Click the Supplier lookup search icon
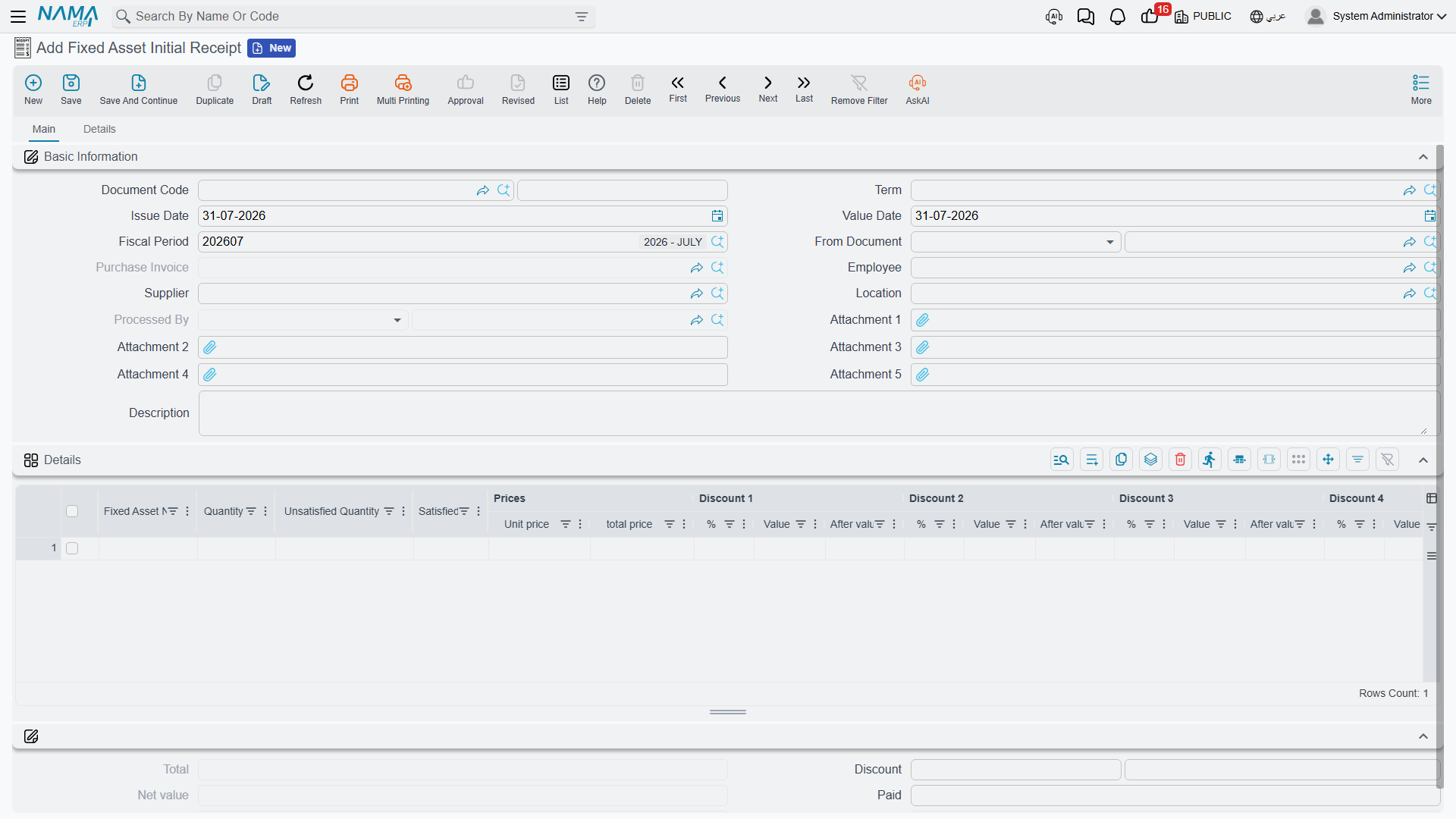The height and width of the screenshot is (819, 1456). tap(717, 293)
